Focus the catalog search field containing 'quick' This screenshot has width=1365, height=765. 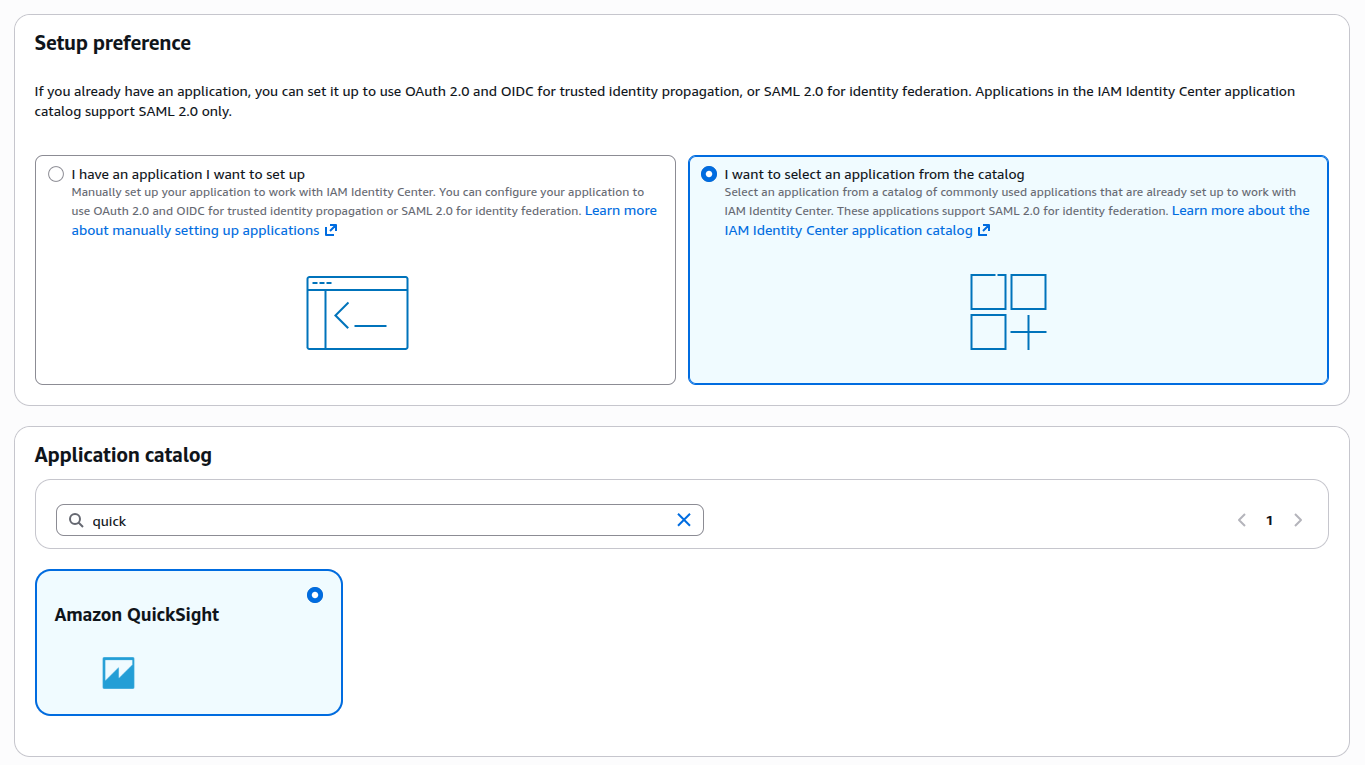[380, 520]
